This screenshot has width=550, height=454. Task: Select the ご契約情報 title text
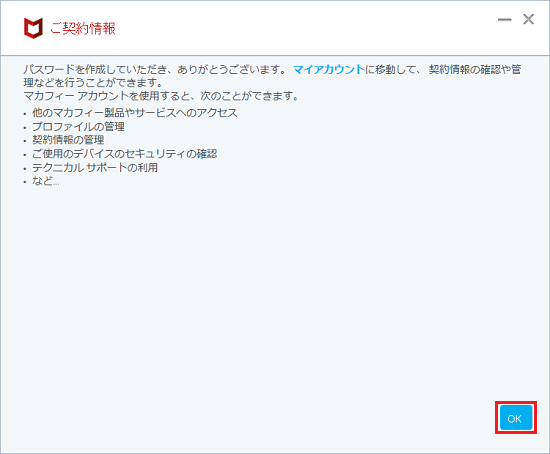83,28
